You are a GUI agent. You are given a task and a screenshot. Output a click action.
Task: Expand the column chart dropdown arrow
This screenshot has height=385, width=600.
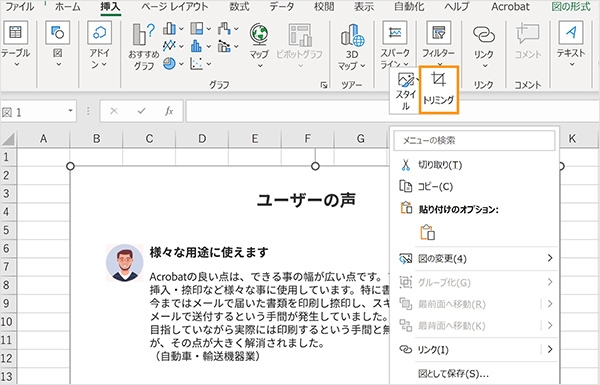tap(181, 29)
